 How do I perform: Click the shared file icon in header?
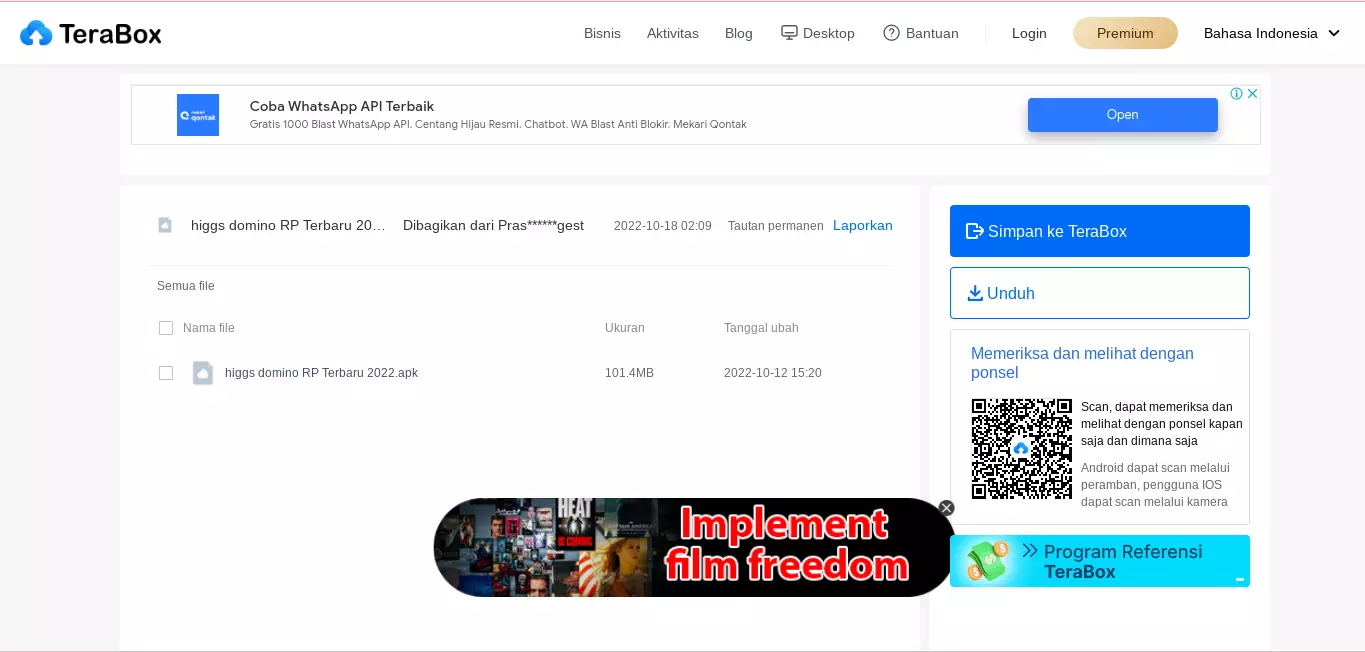pos(165,225)
